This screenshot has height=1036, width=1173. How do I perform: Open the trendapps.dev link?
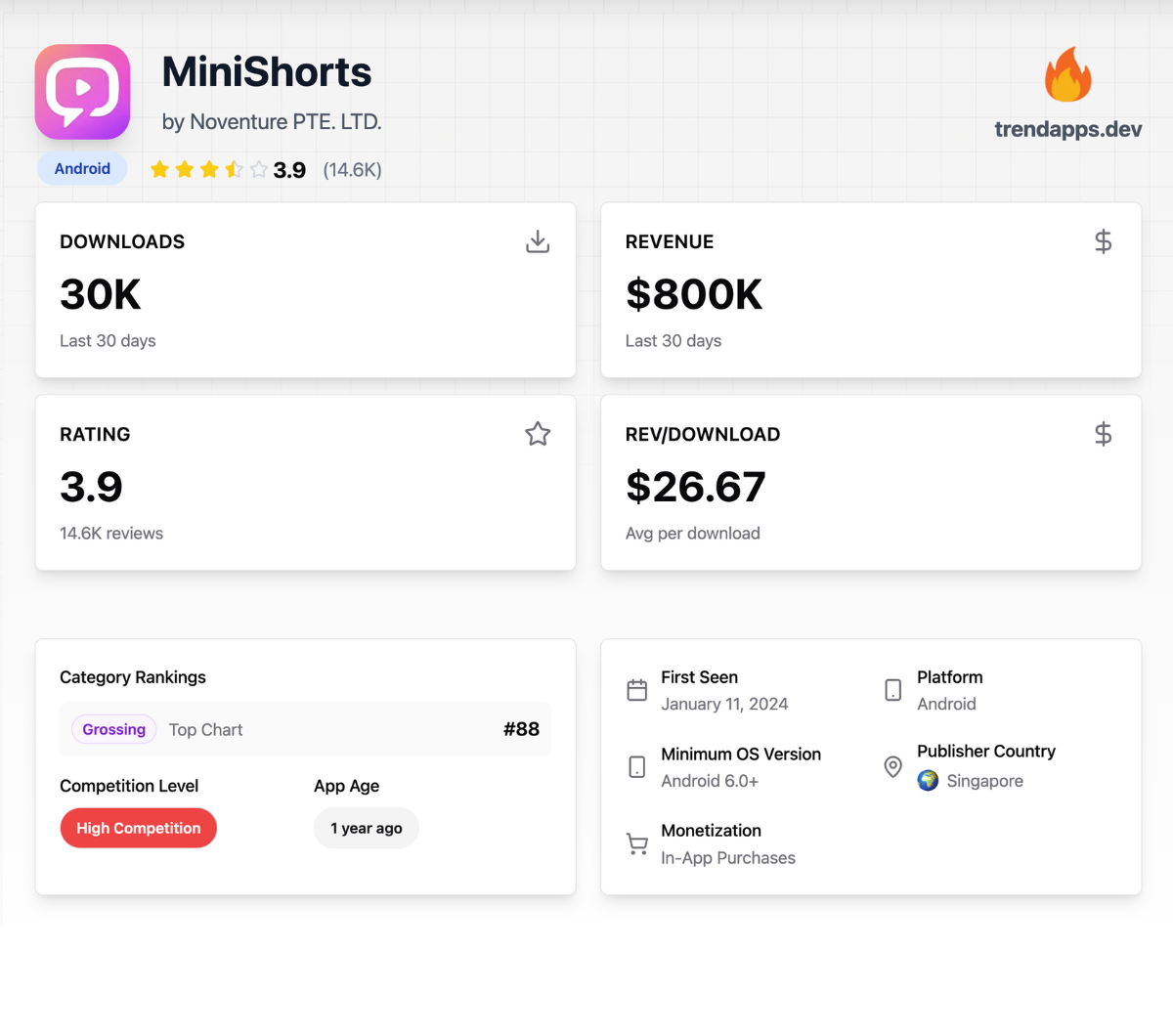point(1068,129)
